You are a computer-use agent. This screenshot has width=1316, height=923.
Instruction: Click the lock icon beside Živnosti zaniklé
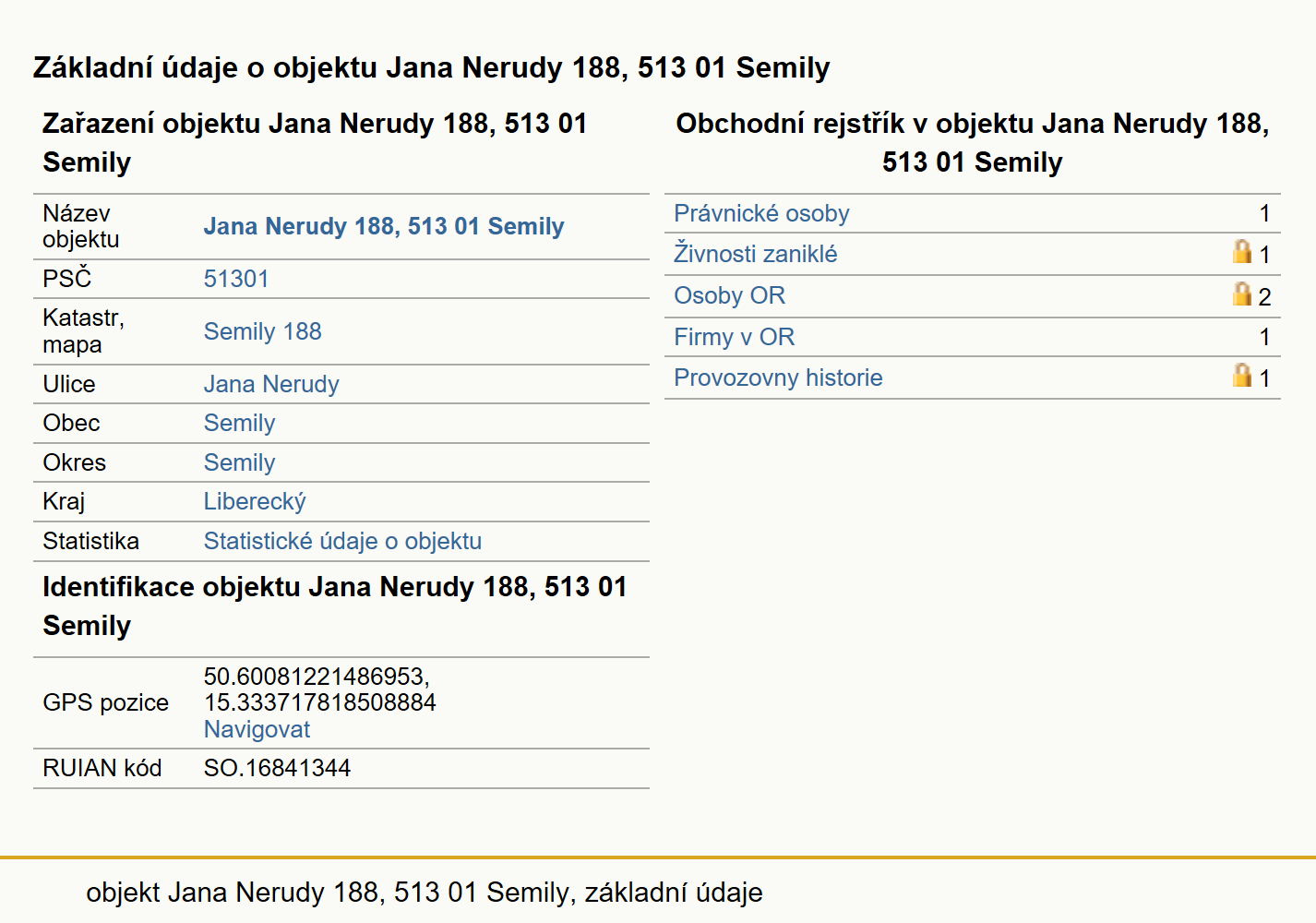[x=1242, y=252]
